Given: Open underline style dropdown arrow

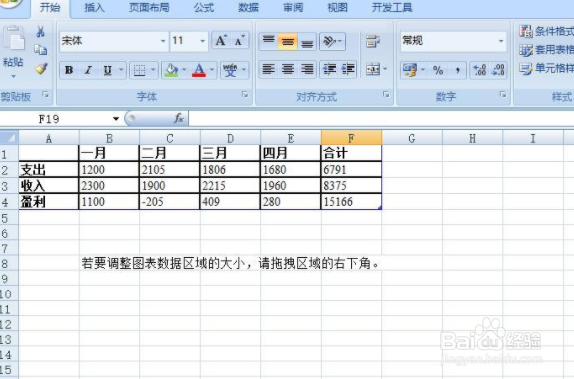Looking at the screenshot, I should click(x=121, y=70).
